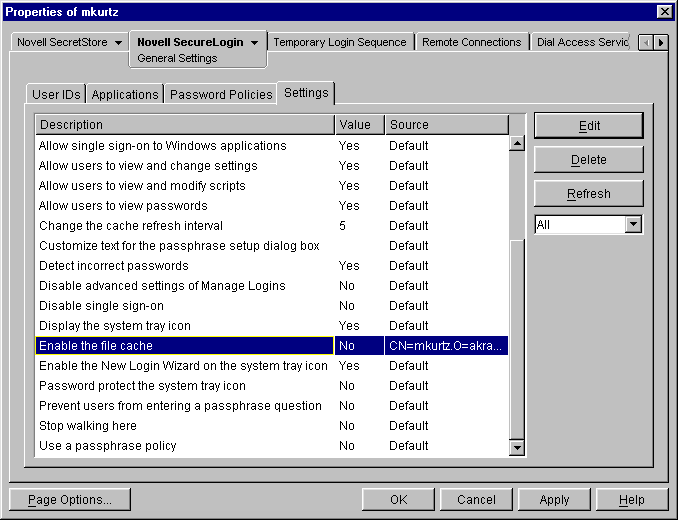The width and height of the screenshot is (678, 520).
Task: Click the No value of Enable the file cache
Action: click(x=359, y=346)
